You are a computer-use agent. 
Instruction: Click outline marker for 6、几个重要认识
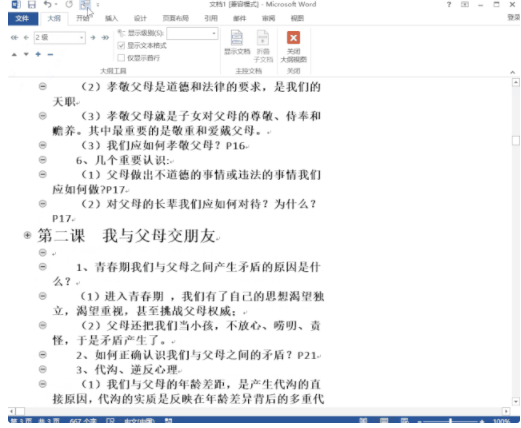point(43,160)
